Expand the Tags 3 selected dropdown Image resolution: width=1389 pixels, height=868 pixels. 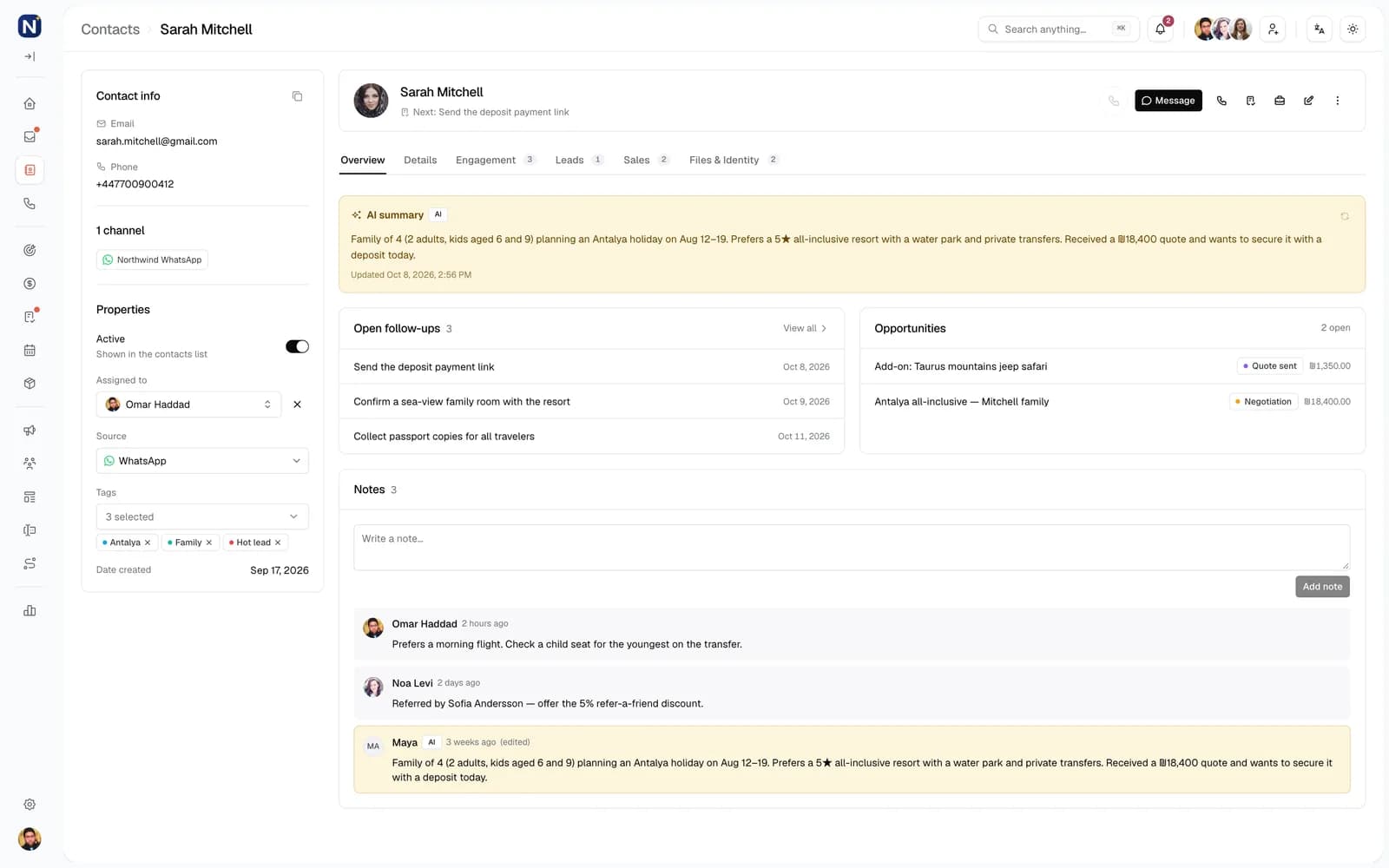(202, 516)
